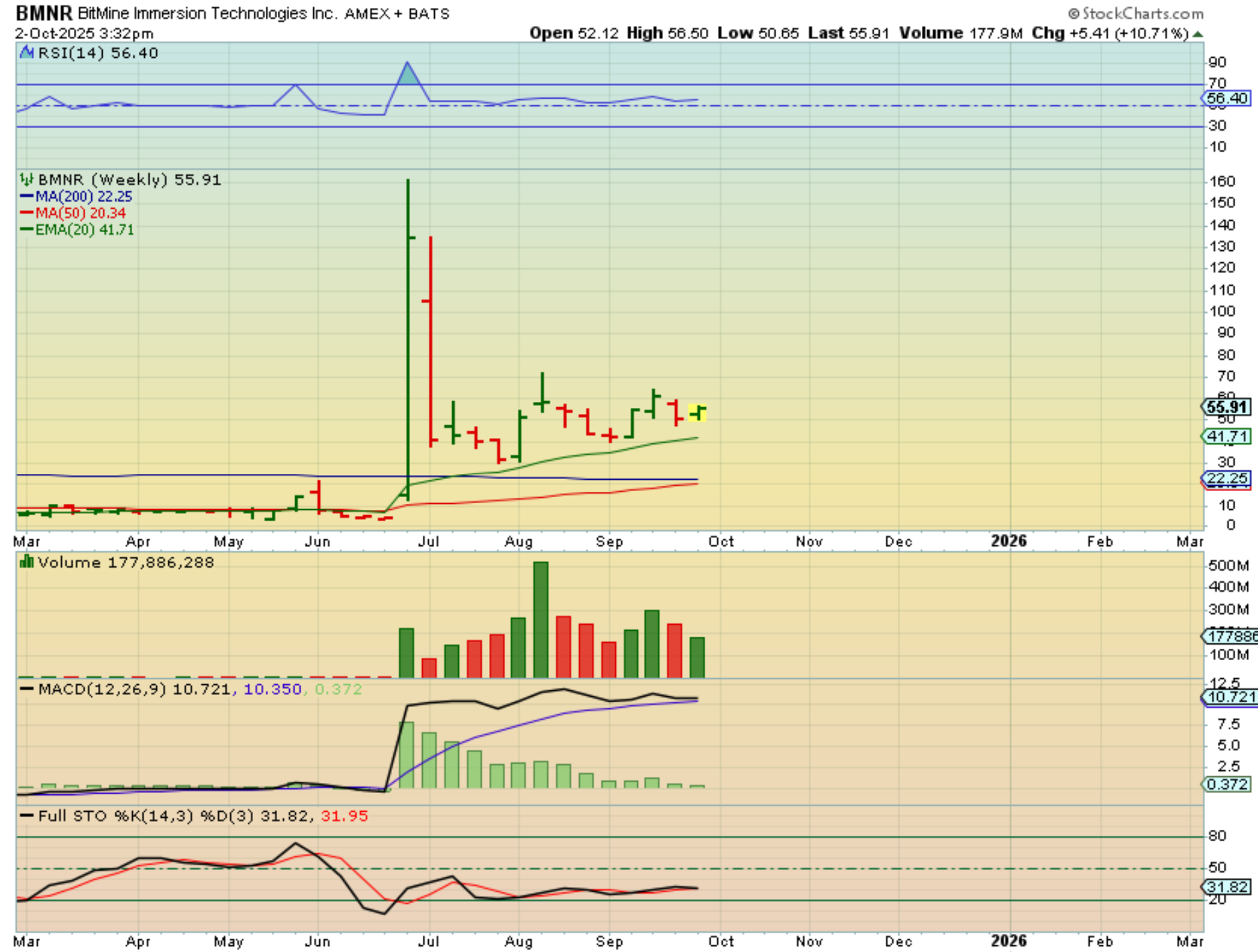This screenshot has width=1258, height=952.
Task: Click the MA(200) 22.25 legend text
Action: pos(84,197)
